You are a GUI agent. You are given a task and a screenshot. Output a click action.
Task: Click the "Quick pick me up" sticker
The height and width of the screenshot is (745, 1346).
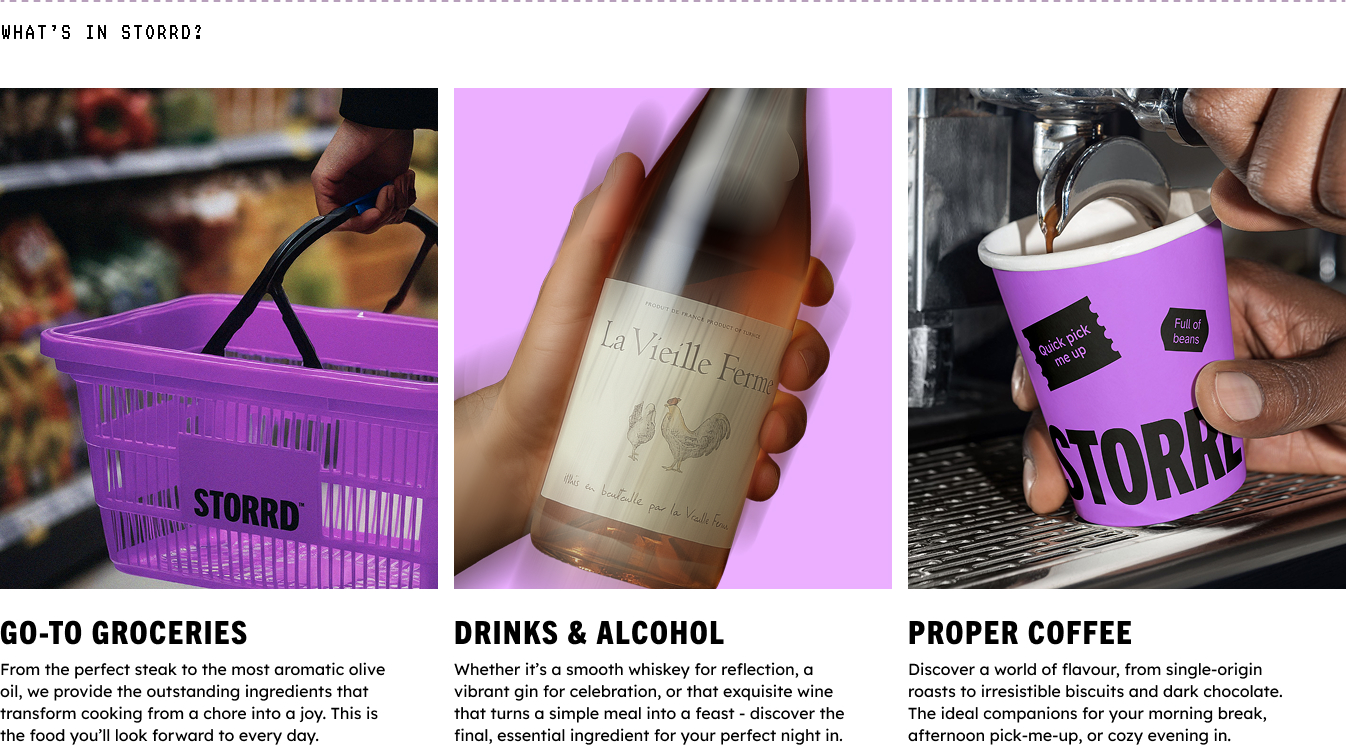1070,344
